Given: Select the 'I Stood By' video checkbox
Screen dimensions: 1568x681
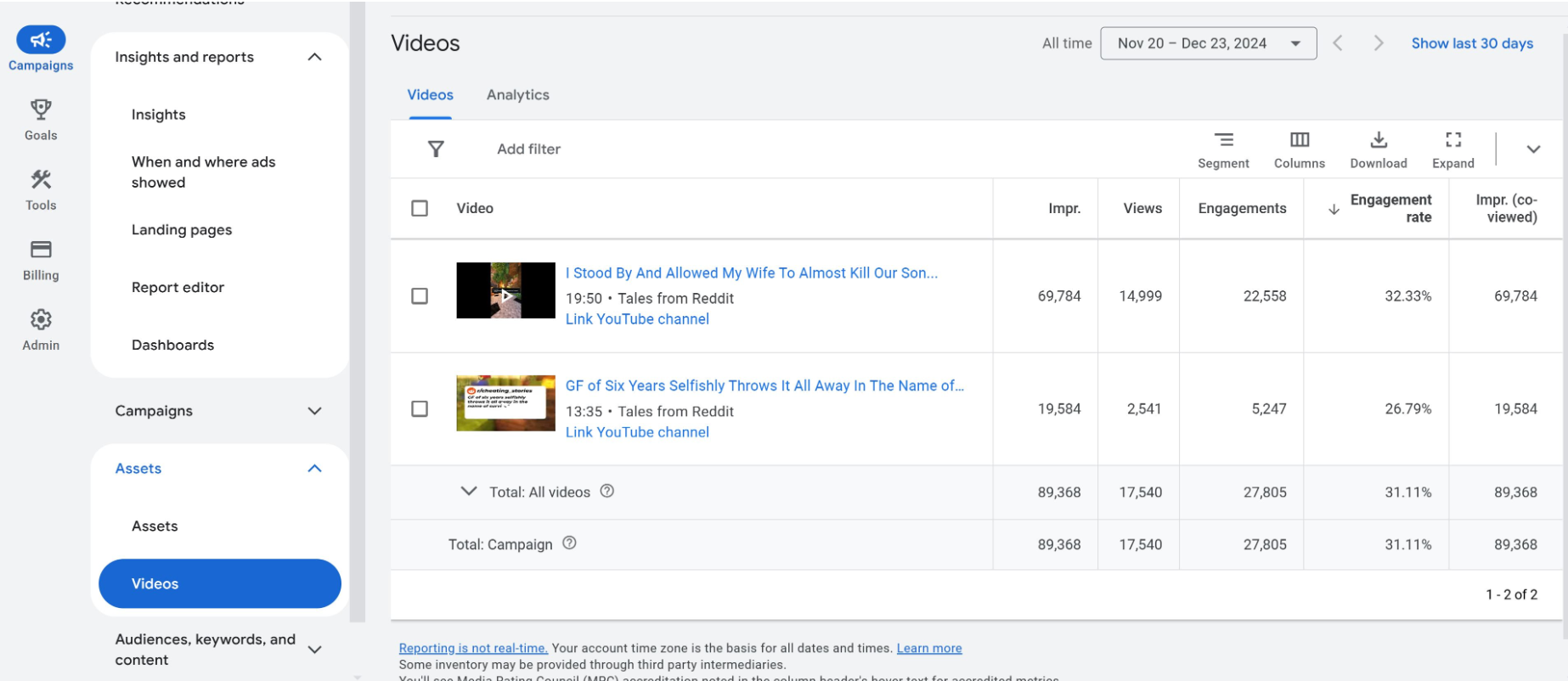Looking at the screenshot, I should (420, 296).
